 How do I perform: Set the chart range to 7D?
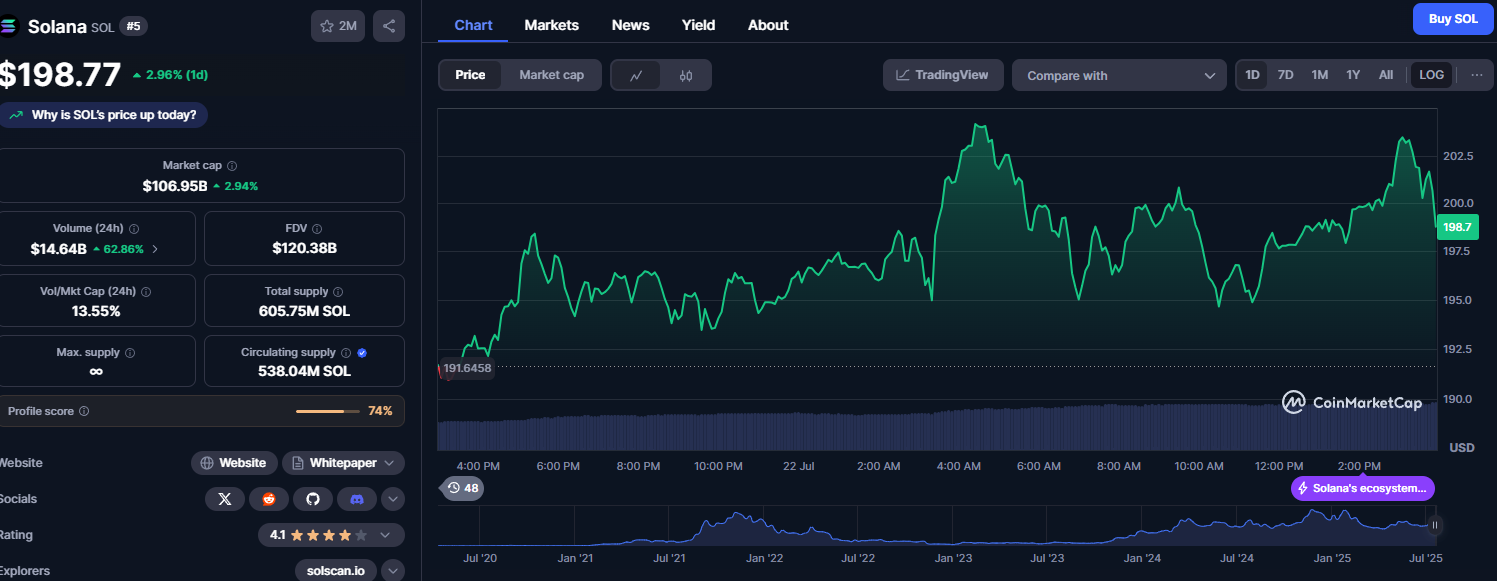tap(1286, 75)
